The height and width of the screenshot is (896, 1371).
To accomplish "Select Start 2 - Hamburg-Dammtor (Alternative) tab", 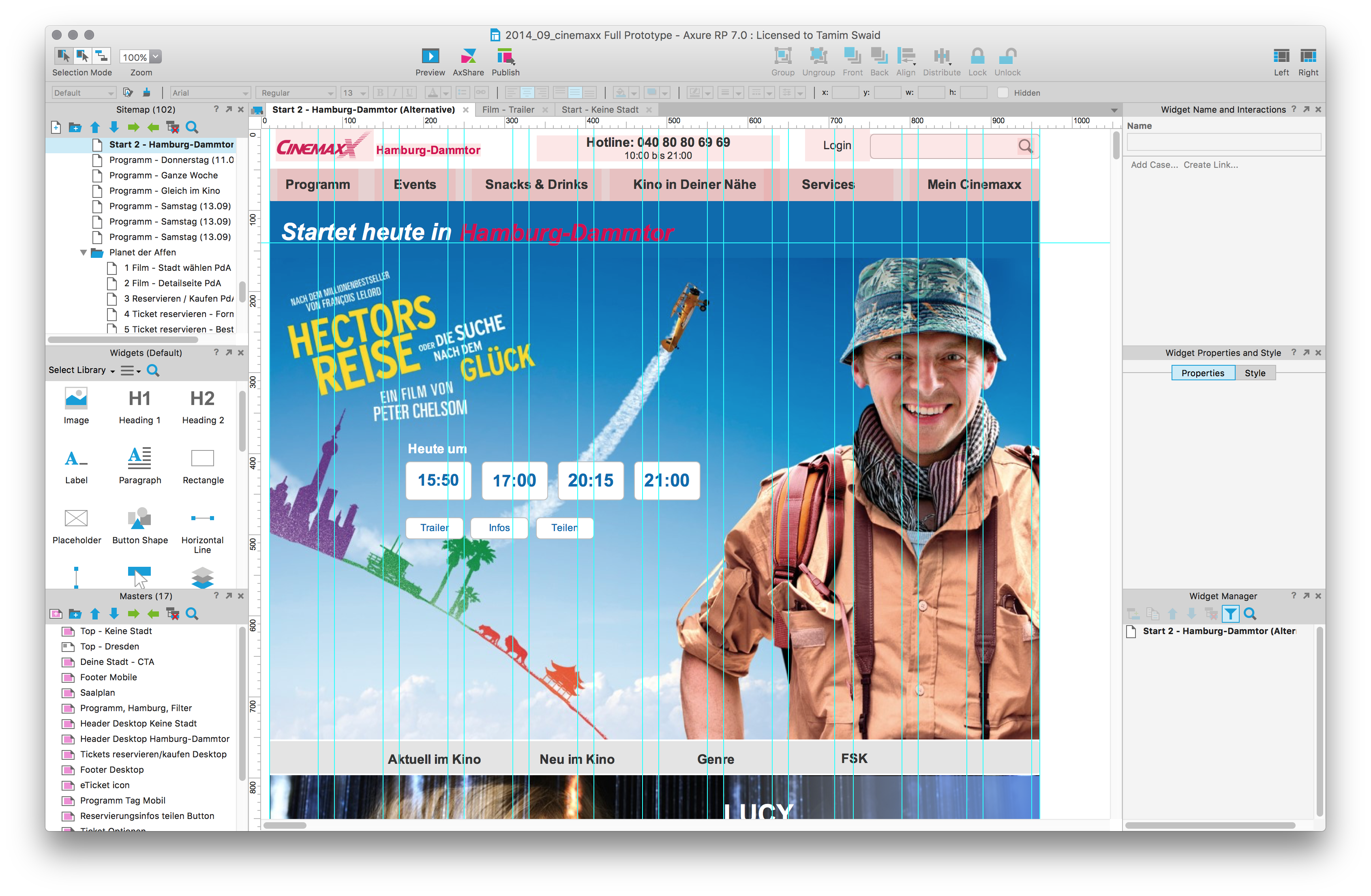I will point(364,109).
